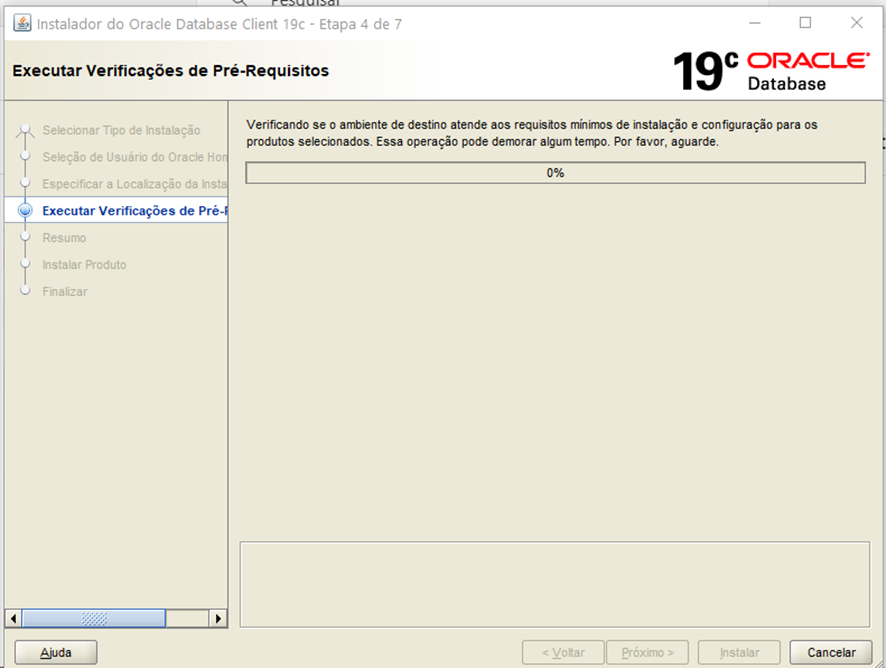Minimize the Oracle installer window

755,23
